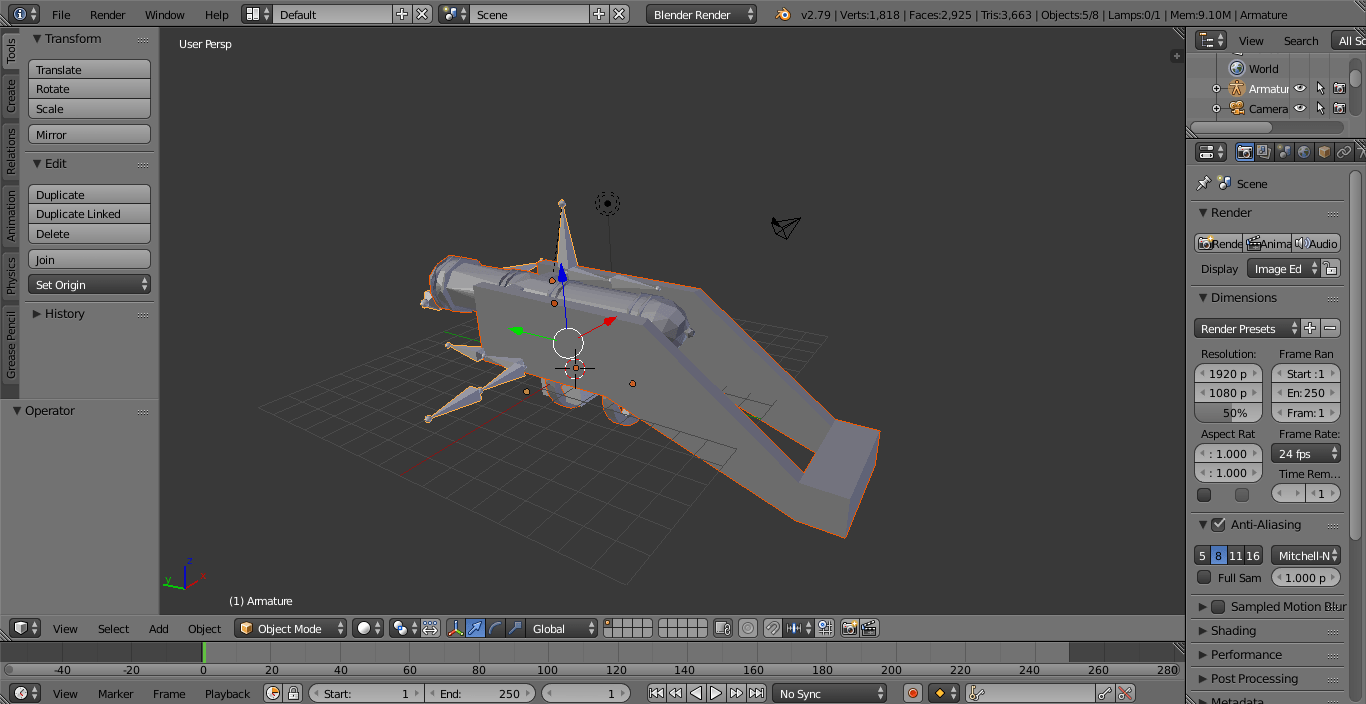1366x704 pixels.
Task: Toggle proportional editing in the 3D view header
Action: [749, 628]
